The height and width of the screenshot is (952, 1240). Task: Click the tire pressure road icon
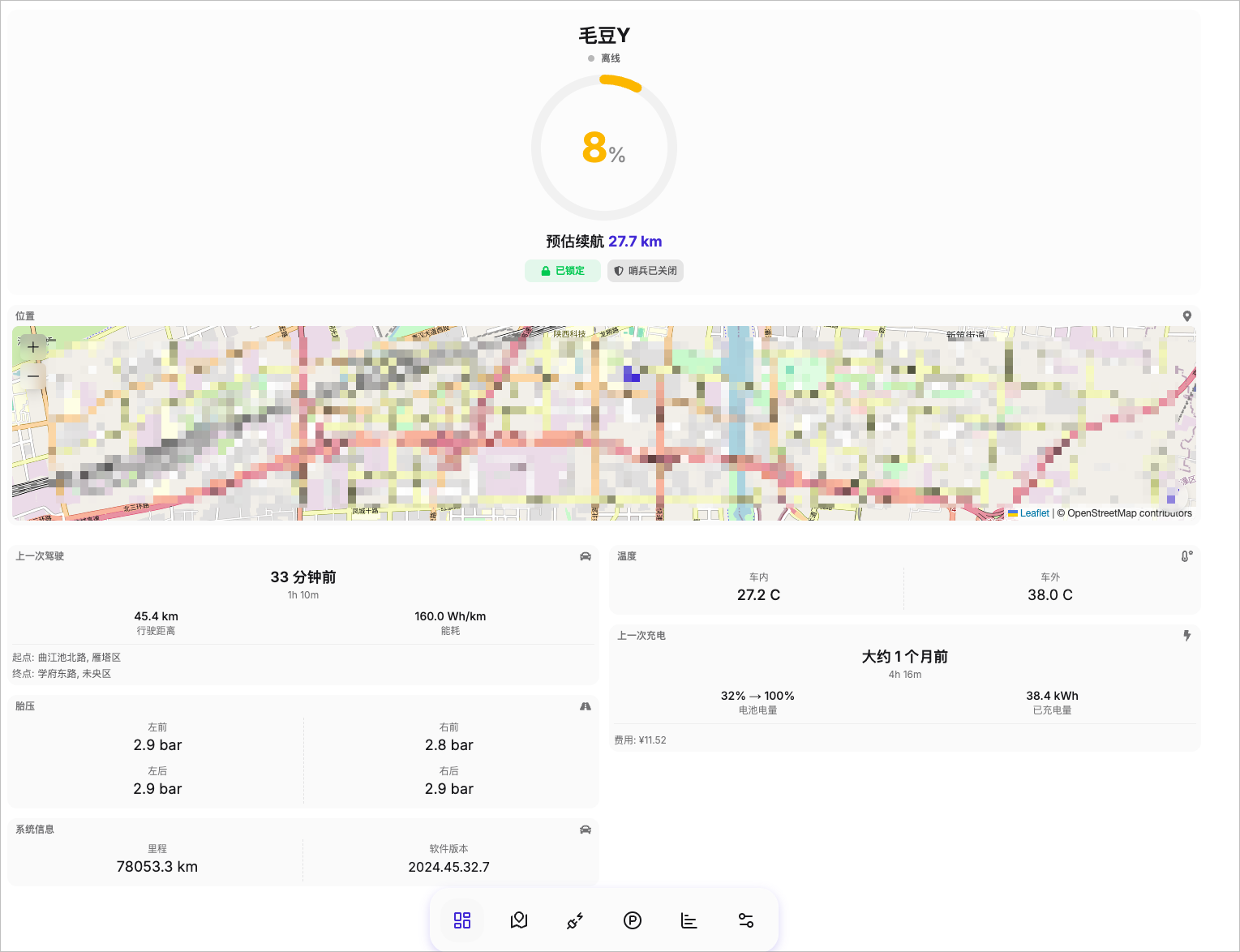pos(586,706)
